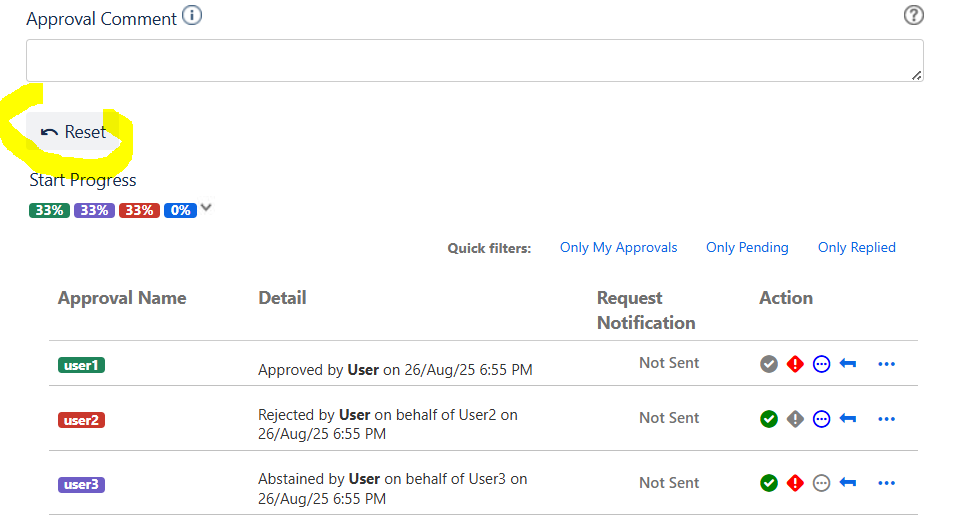Click the blue reset arrow for user2
This screenshot has height=532, width=956.
tap(848, 419)
